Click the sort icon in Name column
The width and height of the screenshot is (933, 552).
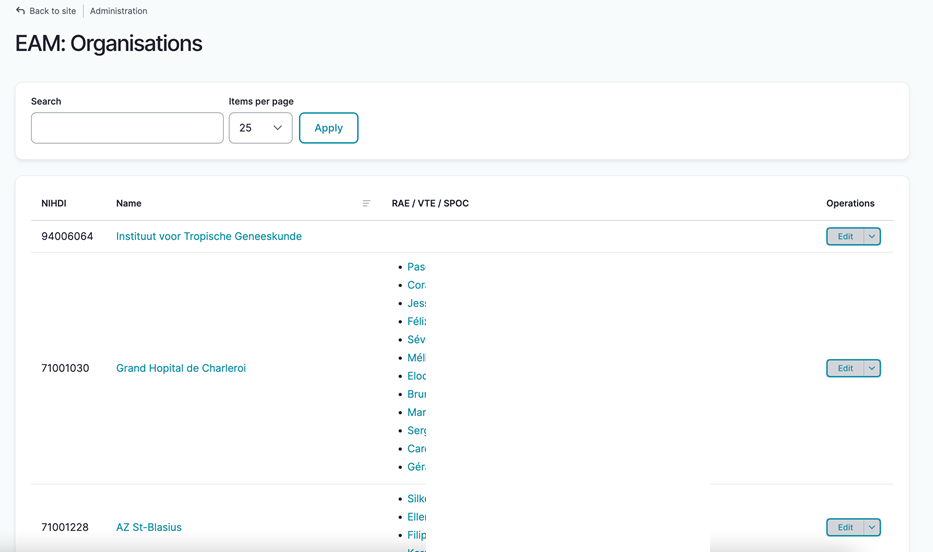[x=366, y=203]
